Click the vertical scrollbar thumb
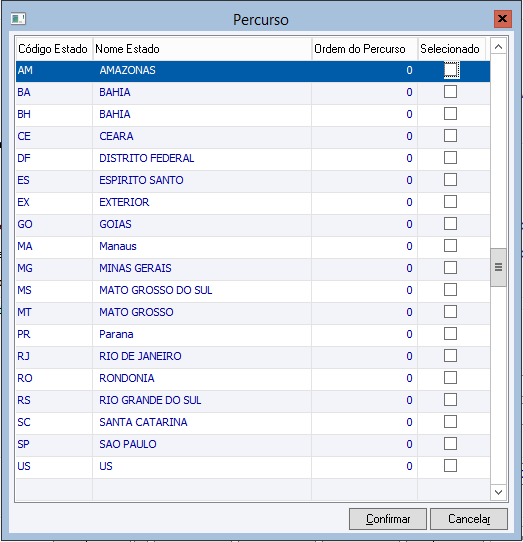Screen dimensions: 523x542 click(498, 267)
